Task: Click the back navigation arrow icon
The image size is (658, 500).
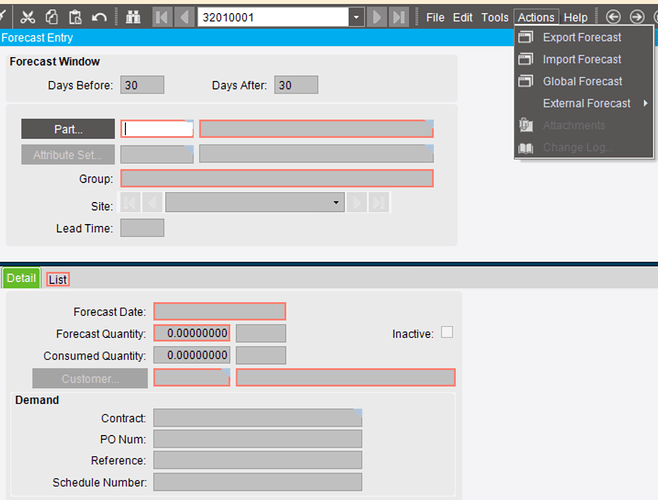Action: pos(613,17)
